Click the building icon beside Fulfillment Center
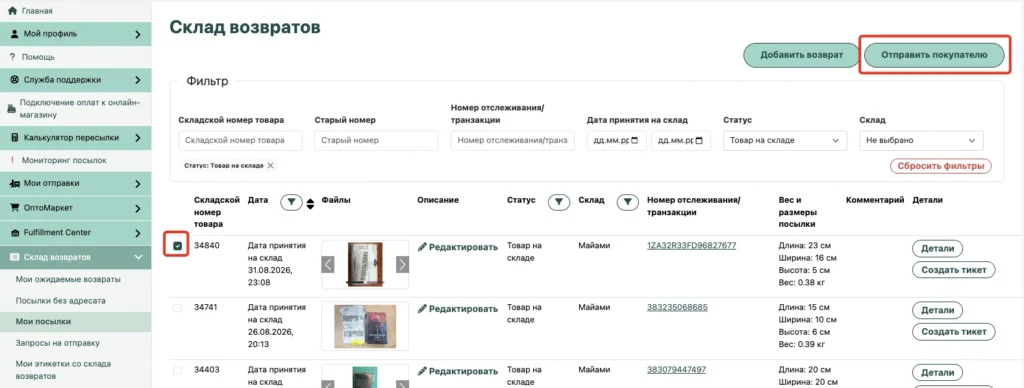 tap(14, 233)
